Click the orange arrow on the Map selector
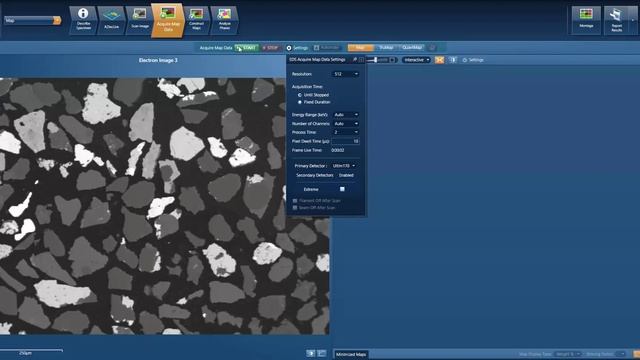The width and height of the screenshot is (640, 360). [x=57, y=20]
